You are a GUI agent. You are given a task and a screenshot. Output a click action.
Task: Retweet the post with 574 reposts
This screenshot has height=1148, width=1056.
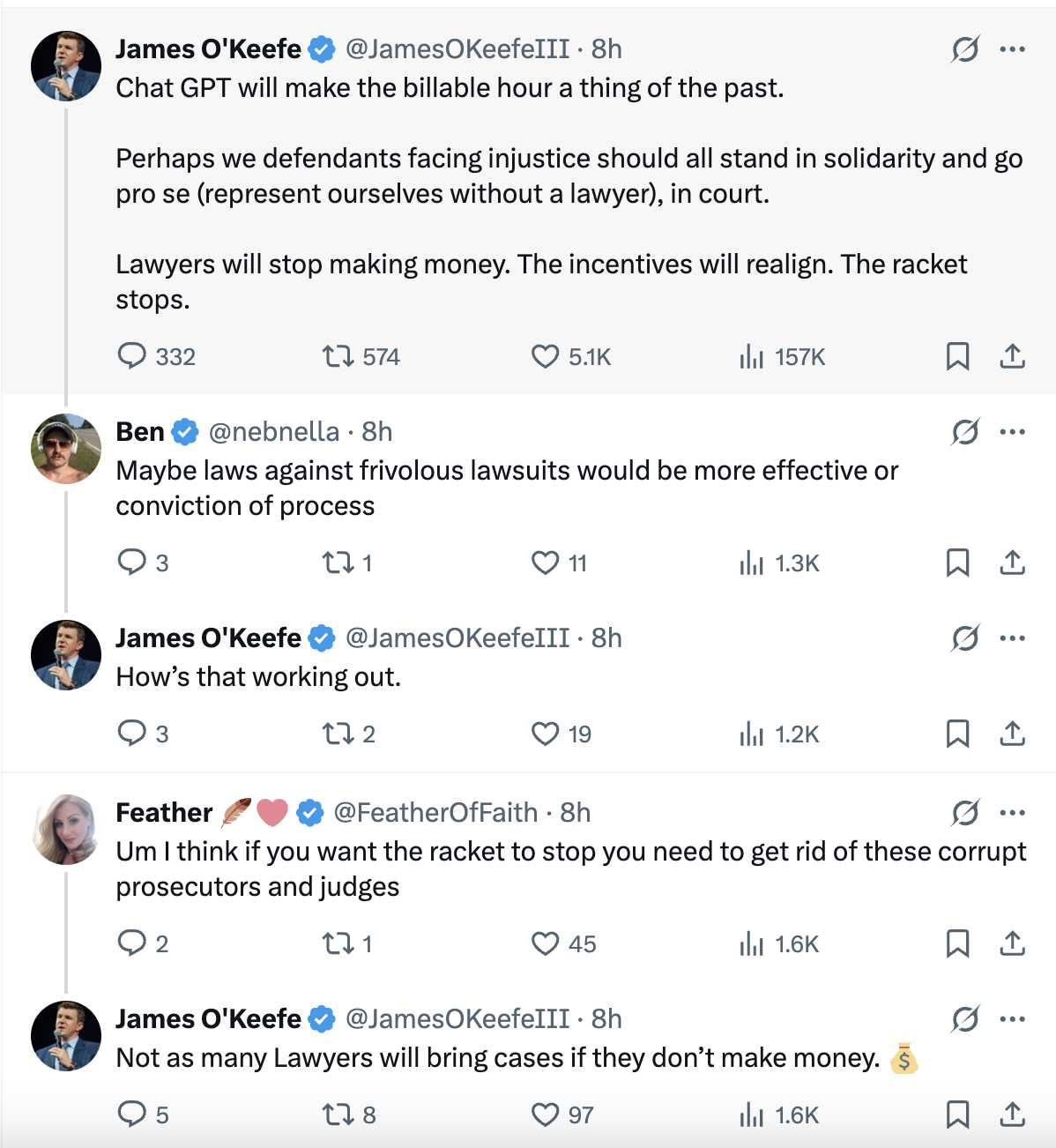361,356
